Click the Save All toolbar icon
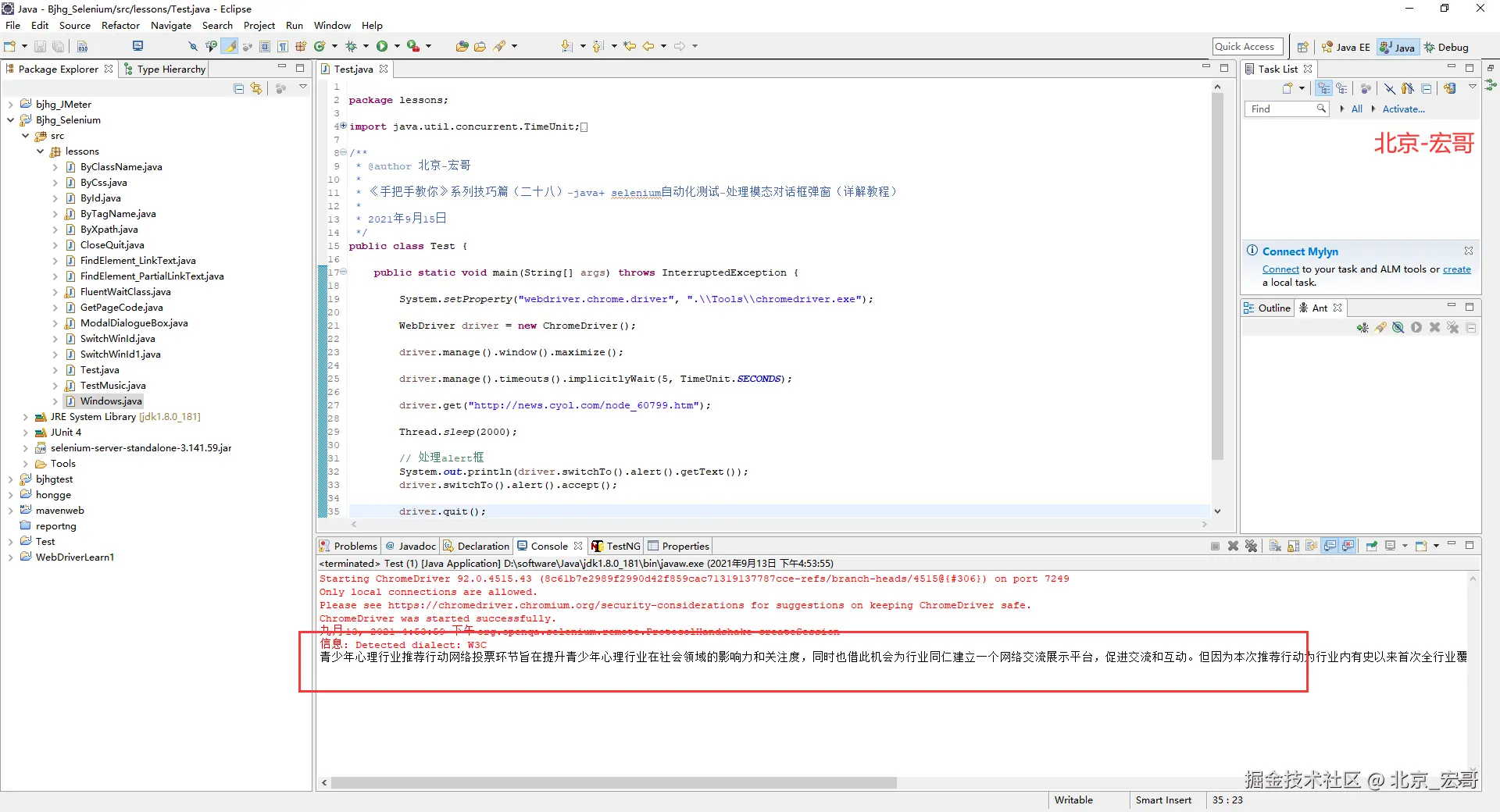The height and width of the screenshot is (812, 1500). click(x=58, y=47)
